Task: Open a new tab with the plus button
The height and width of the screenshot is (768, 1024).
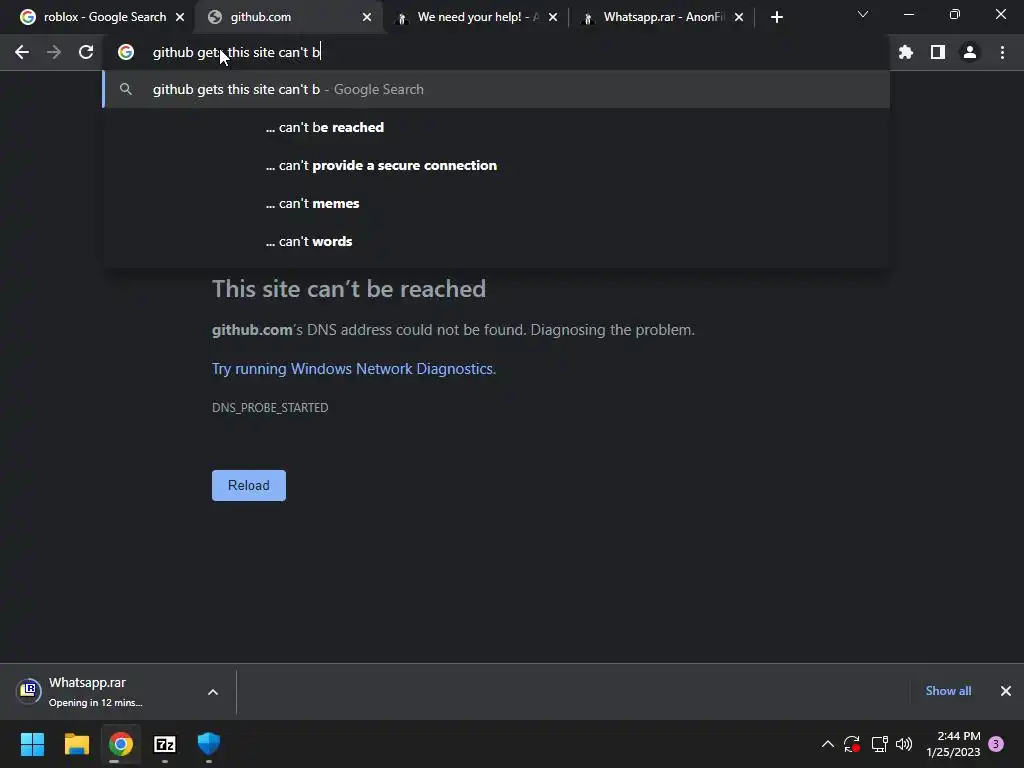Action: click(776, 17)
